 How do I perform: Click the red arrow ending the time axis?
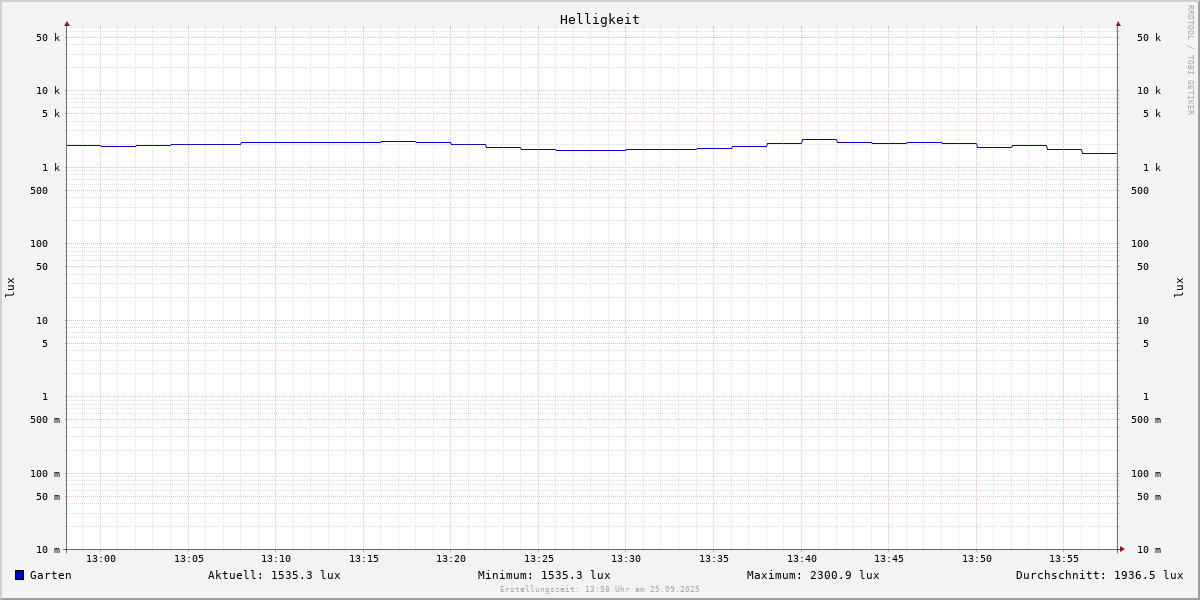1122,549
